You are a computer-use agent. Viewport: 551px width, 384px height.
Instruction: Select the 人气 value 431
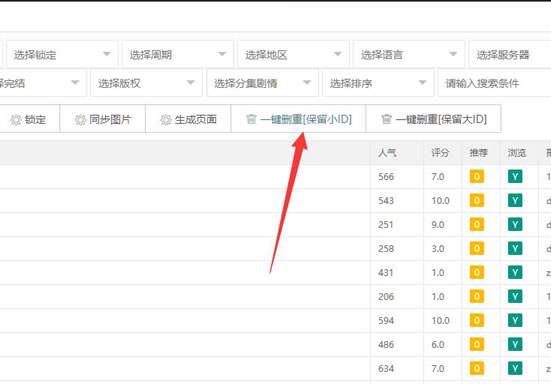(x=386, y=273)
